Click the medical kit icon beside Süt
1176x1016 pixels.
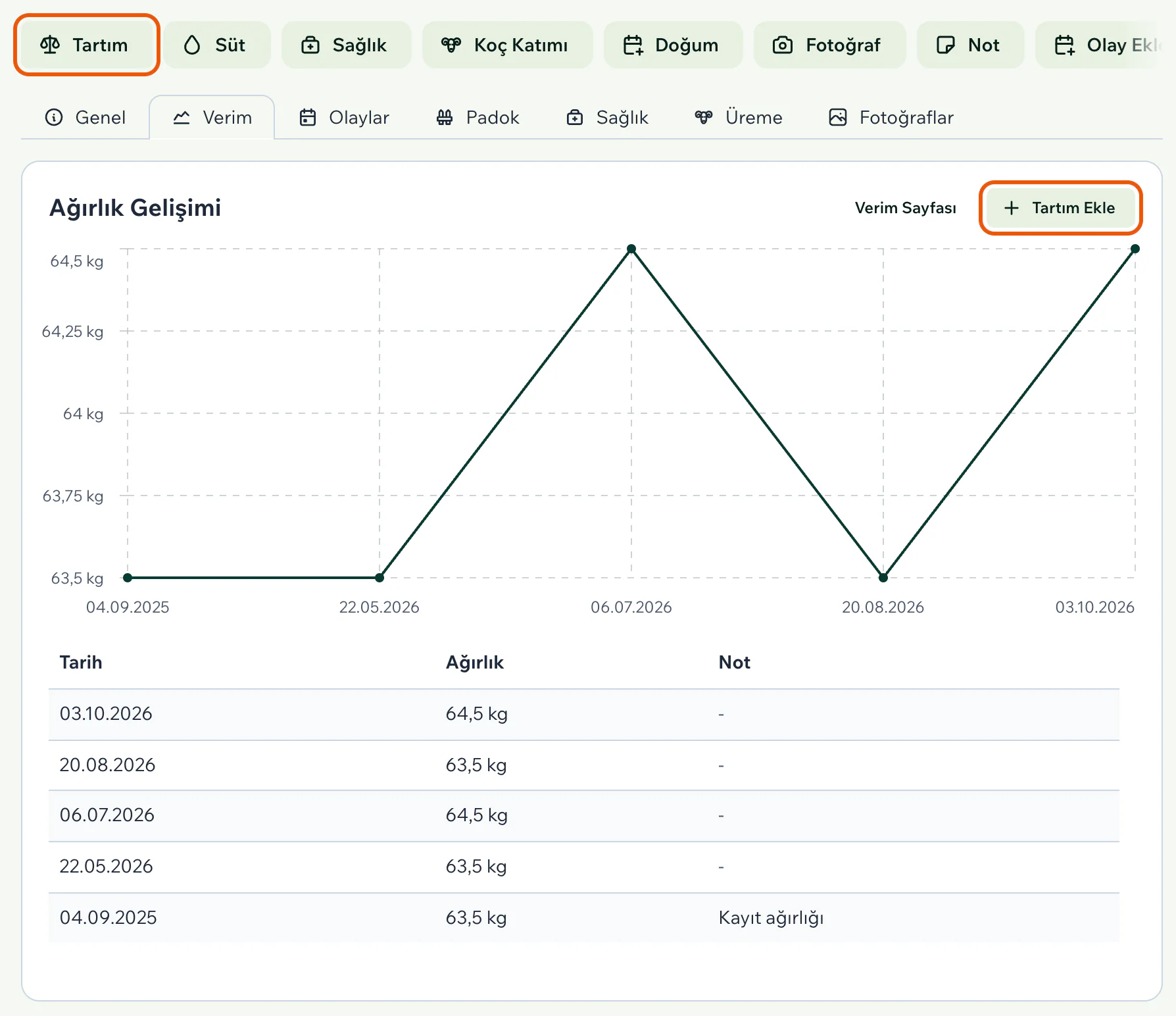310,45
